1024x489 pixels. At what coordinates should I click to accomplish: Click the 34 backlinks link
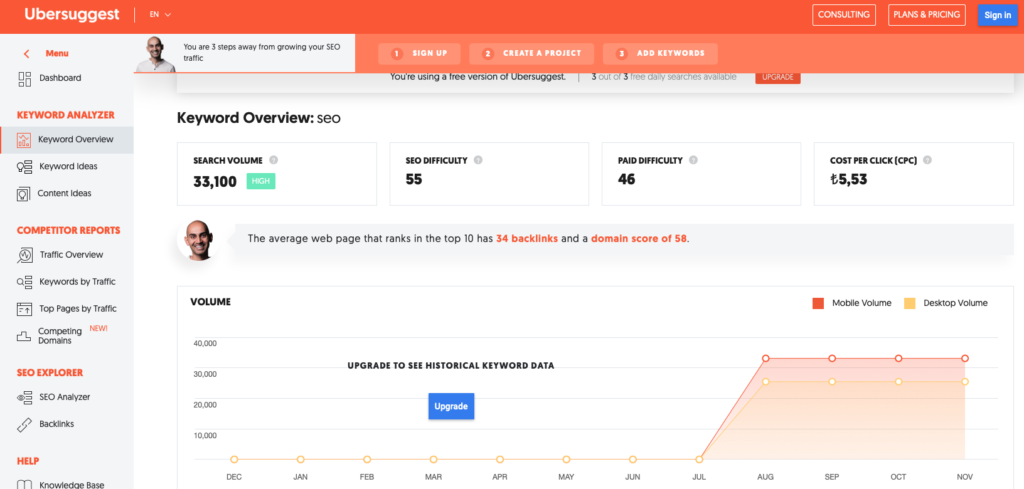tap(527, 239)
